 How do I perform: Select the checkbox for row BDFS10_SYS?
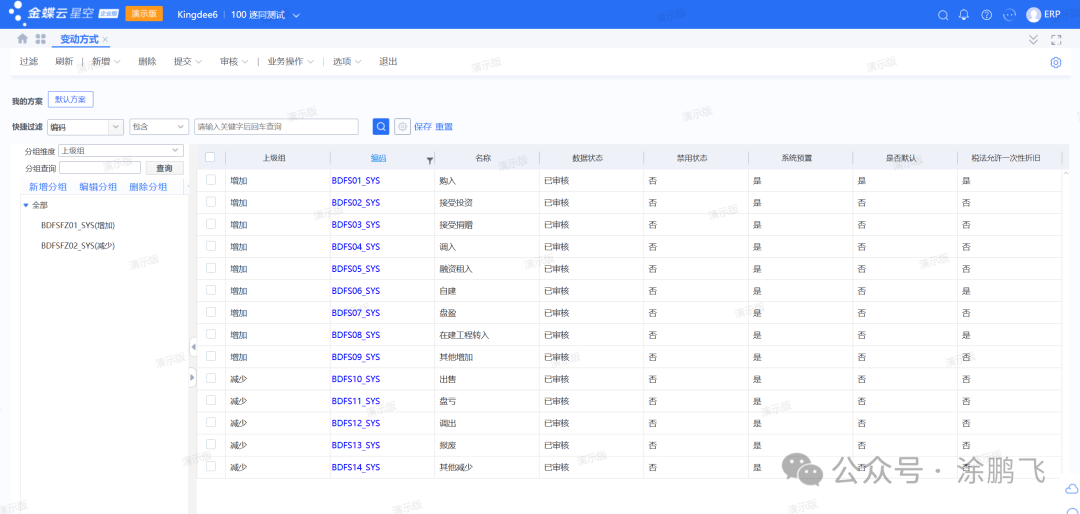(x=210, y=379)
